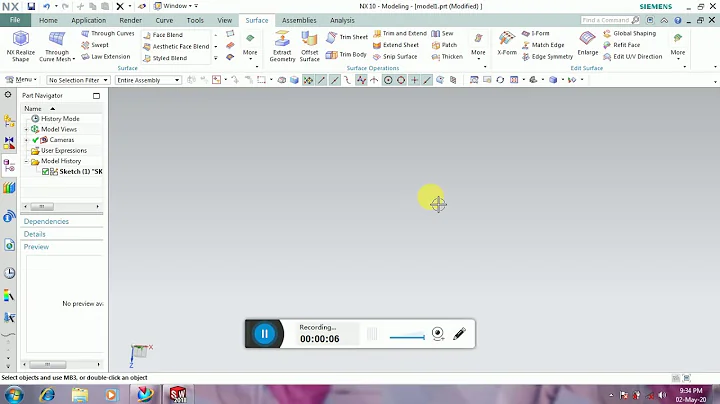Image resolution: width=720 pixels, height=404 pixels.
Task: Open Trim and Extend command
Action: (x=400, y=34)
